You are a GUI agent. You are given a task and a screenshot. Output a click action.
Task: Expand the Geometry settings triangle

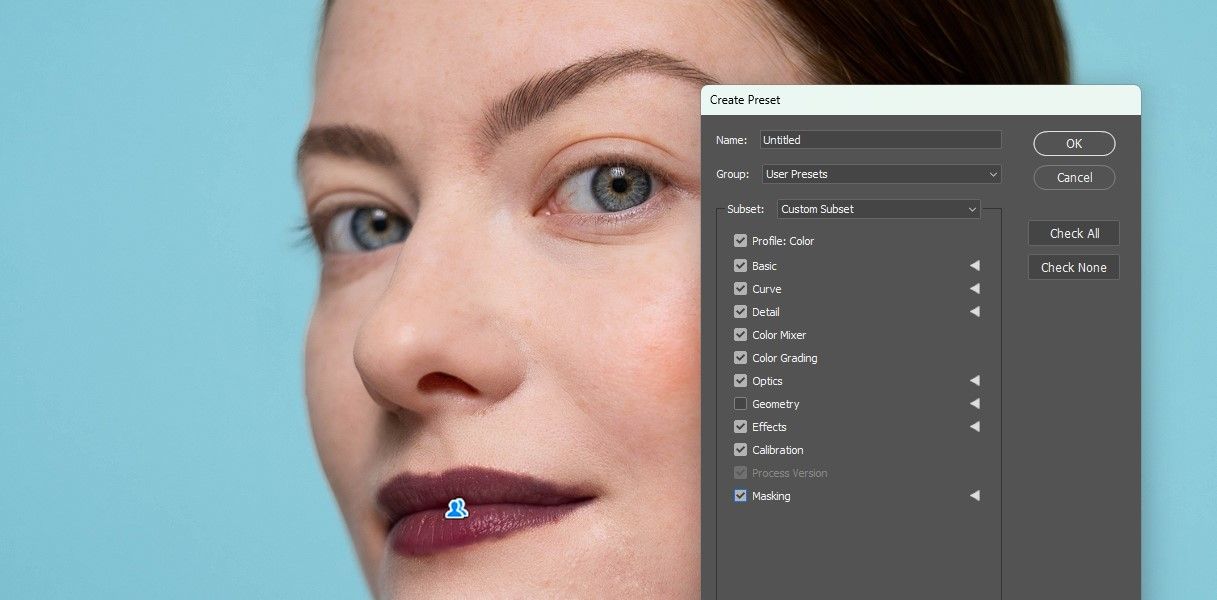[x=974, y=404]
